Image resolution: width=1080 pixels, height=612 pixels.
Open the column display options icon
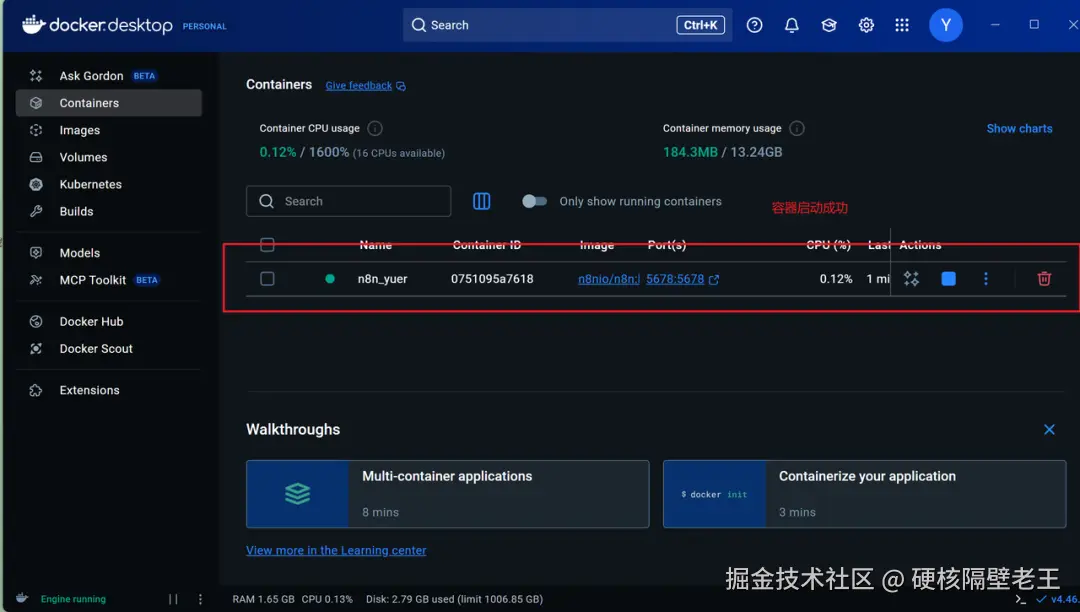pyautogui.click(x=481, y=201)
